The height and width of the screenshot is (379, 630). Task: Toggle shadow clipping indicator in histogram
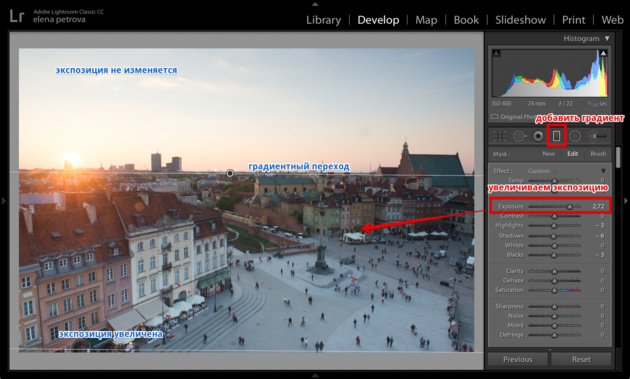tap(496, 53)
